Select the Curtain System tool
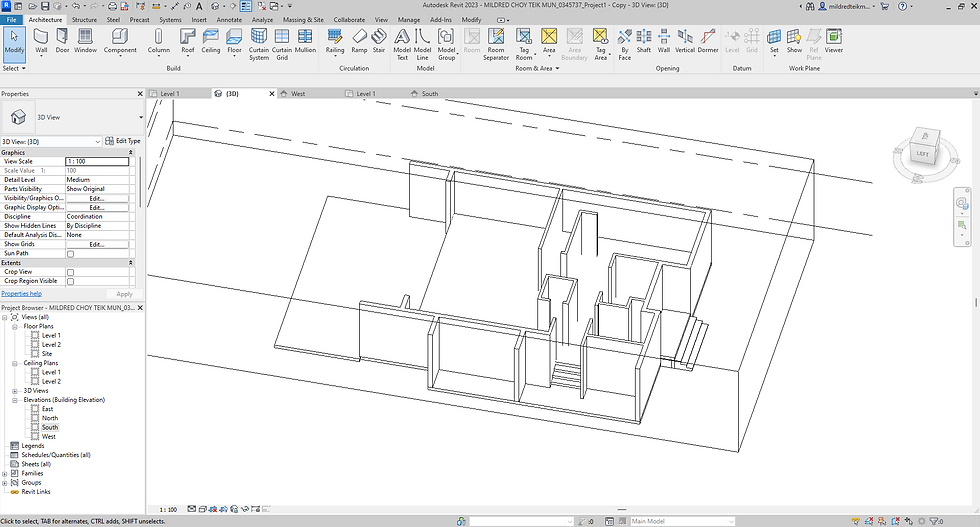The height and width of the screenshot is (527, 980). click(x=259, y=44)
